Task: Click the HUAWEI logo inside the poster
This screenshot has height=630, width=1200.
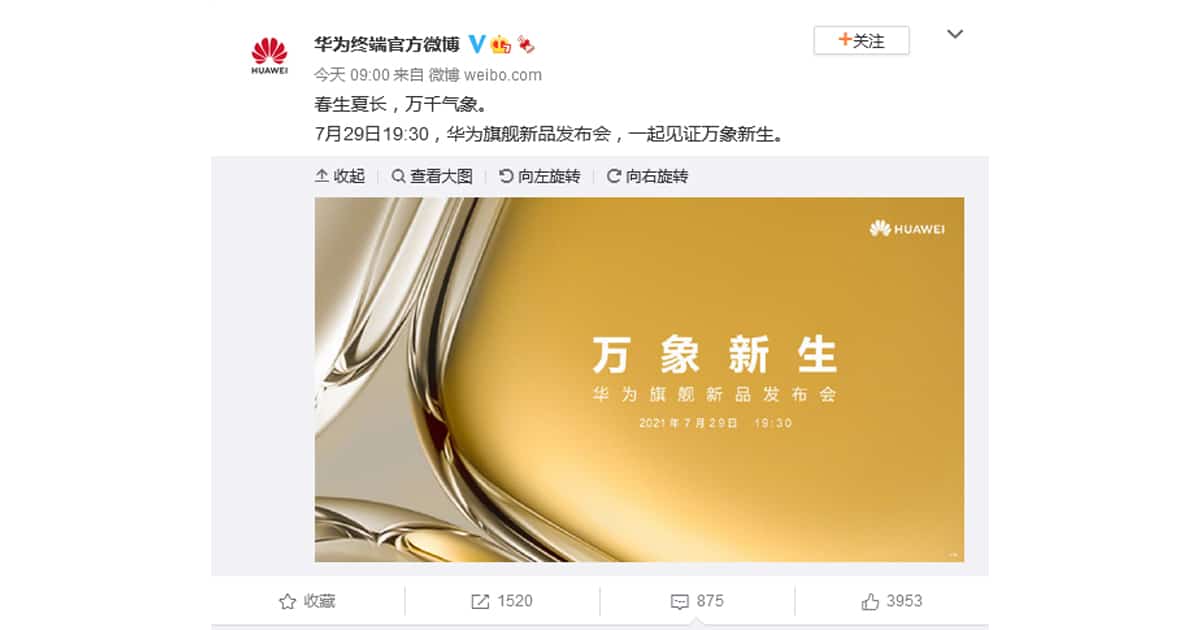Action: coord(907,229)
